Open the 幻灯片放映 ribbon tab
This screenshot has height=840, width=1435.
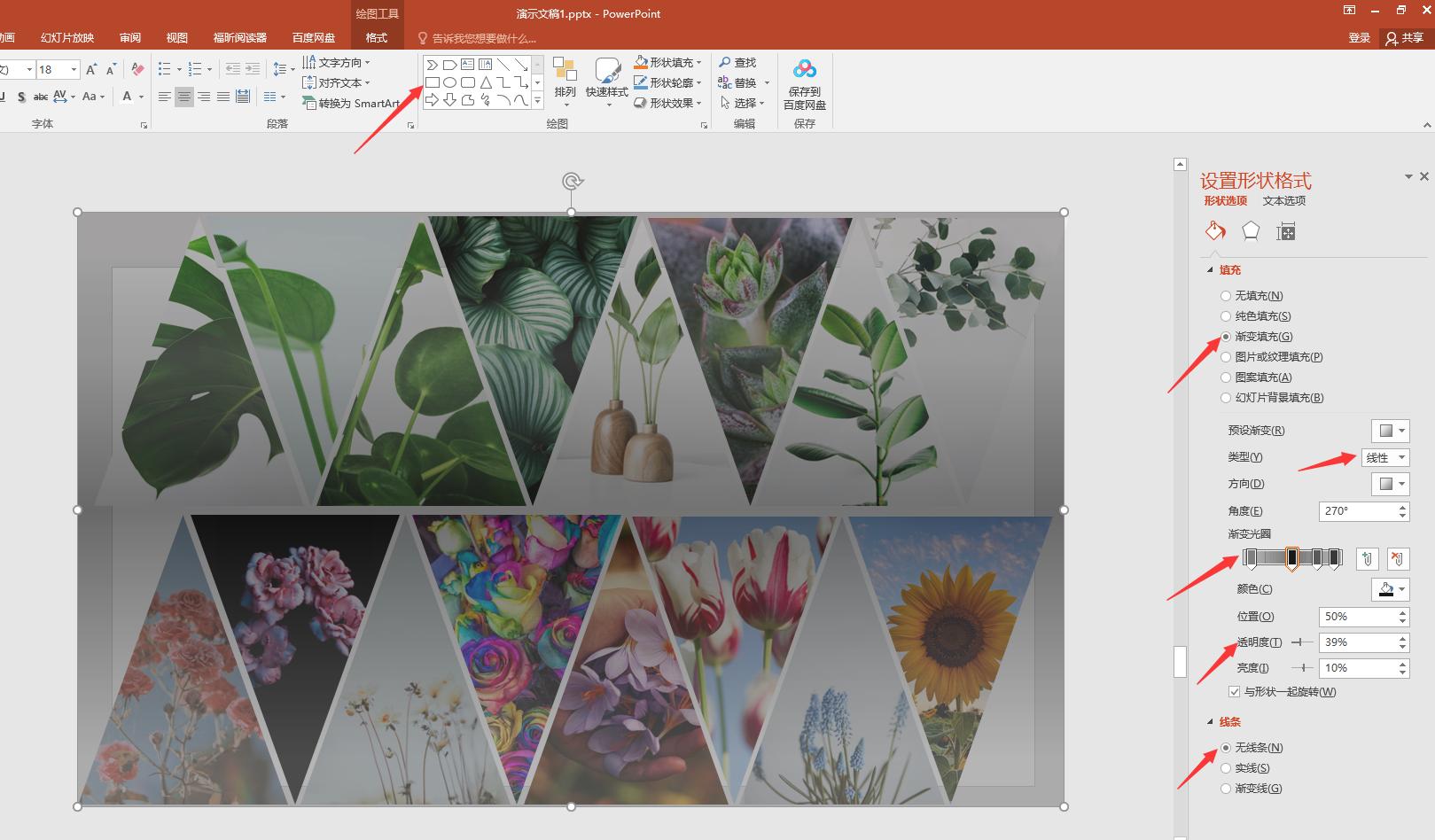tap(67, 38)
